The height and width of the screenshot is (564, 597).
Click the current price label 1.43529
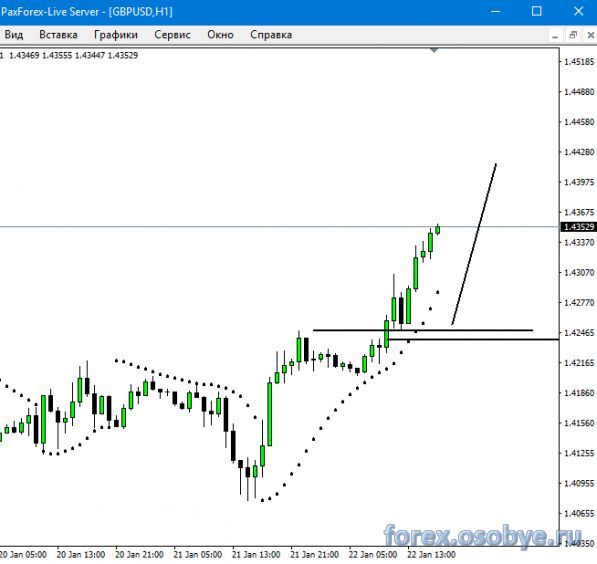tap(579, 227)
